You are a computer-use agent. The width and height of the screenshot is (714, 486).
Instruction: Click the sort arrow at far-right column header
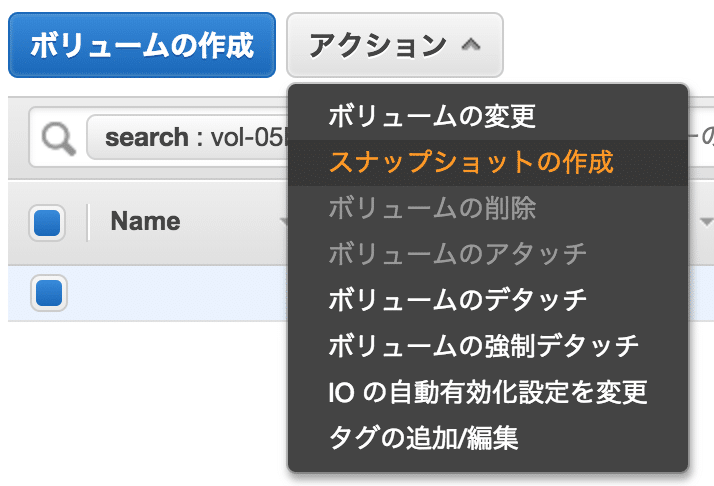click(706, 222)
